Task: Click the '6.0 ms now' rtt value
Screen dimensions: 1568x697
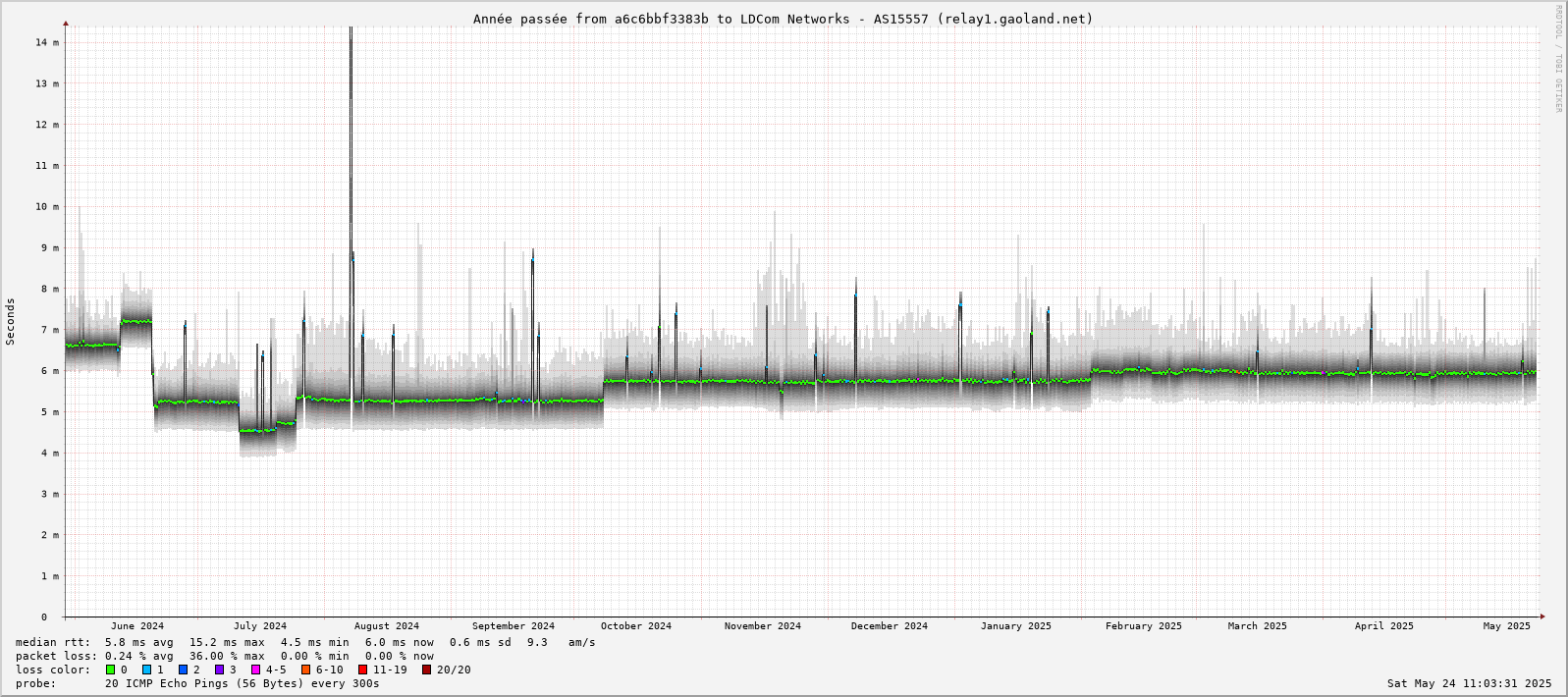Action: 400,642
